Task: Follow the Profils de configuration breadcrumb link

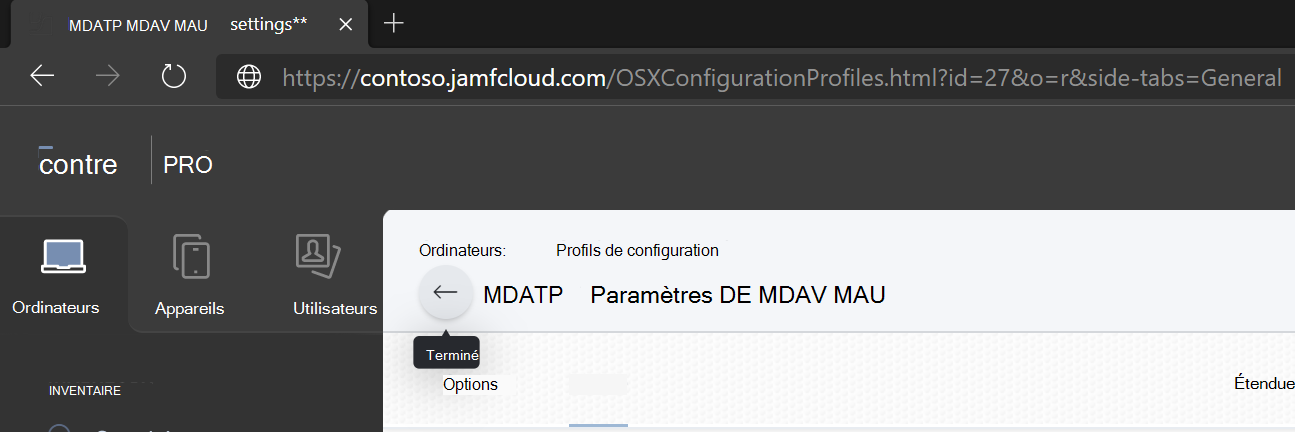Action: click(637, 250)
